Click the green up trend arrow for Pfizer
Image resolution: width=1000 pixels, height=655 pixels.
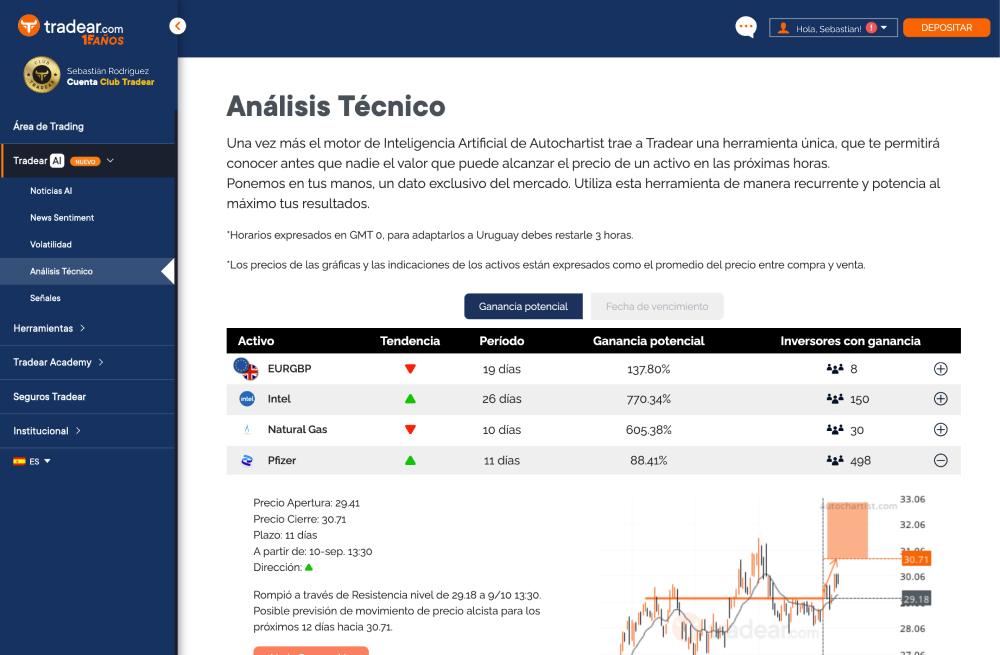point(410,460)
